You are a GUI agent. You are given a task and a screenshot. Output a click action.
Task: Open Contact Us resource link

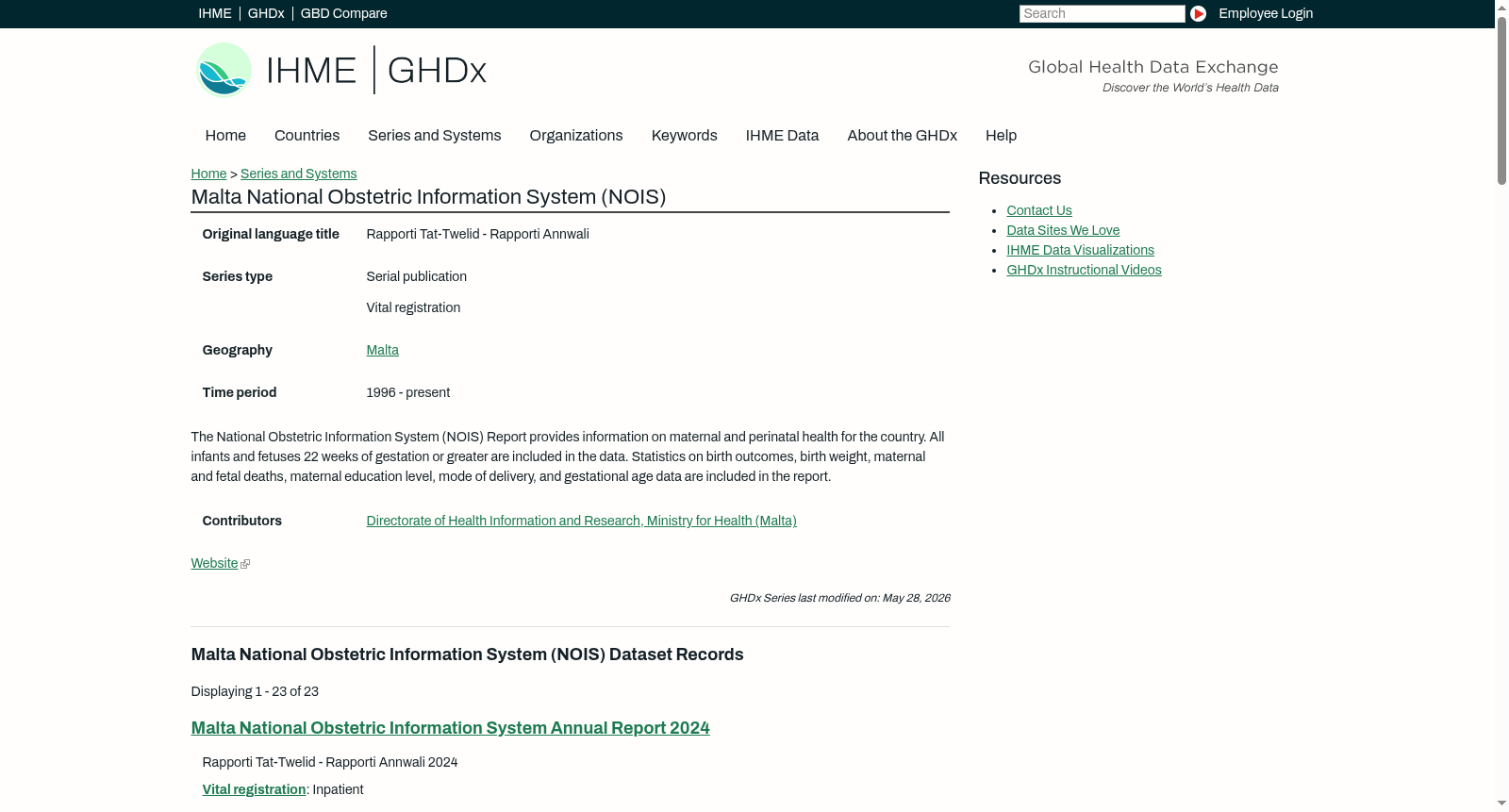(x=1039, y=210)
